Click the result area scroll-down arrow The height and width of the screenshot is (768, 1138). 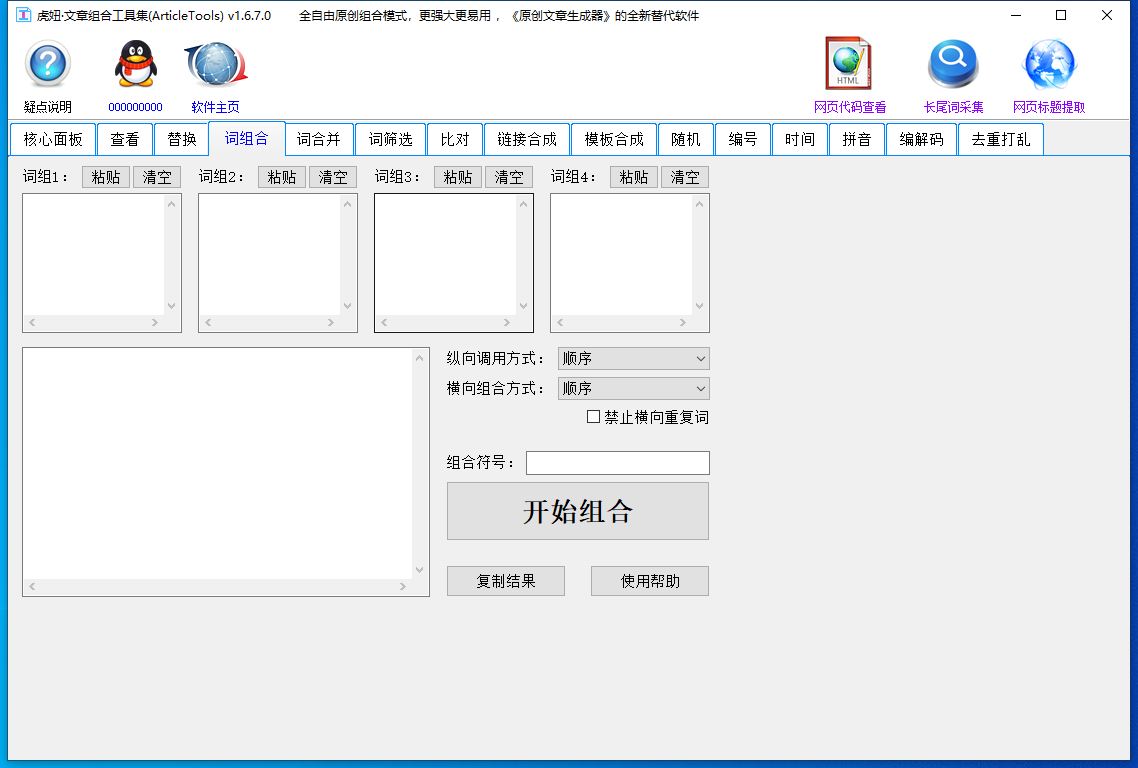click(419, 570)
